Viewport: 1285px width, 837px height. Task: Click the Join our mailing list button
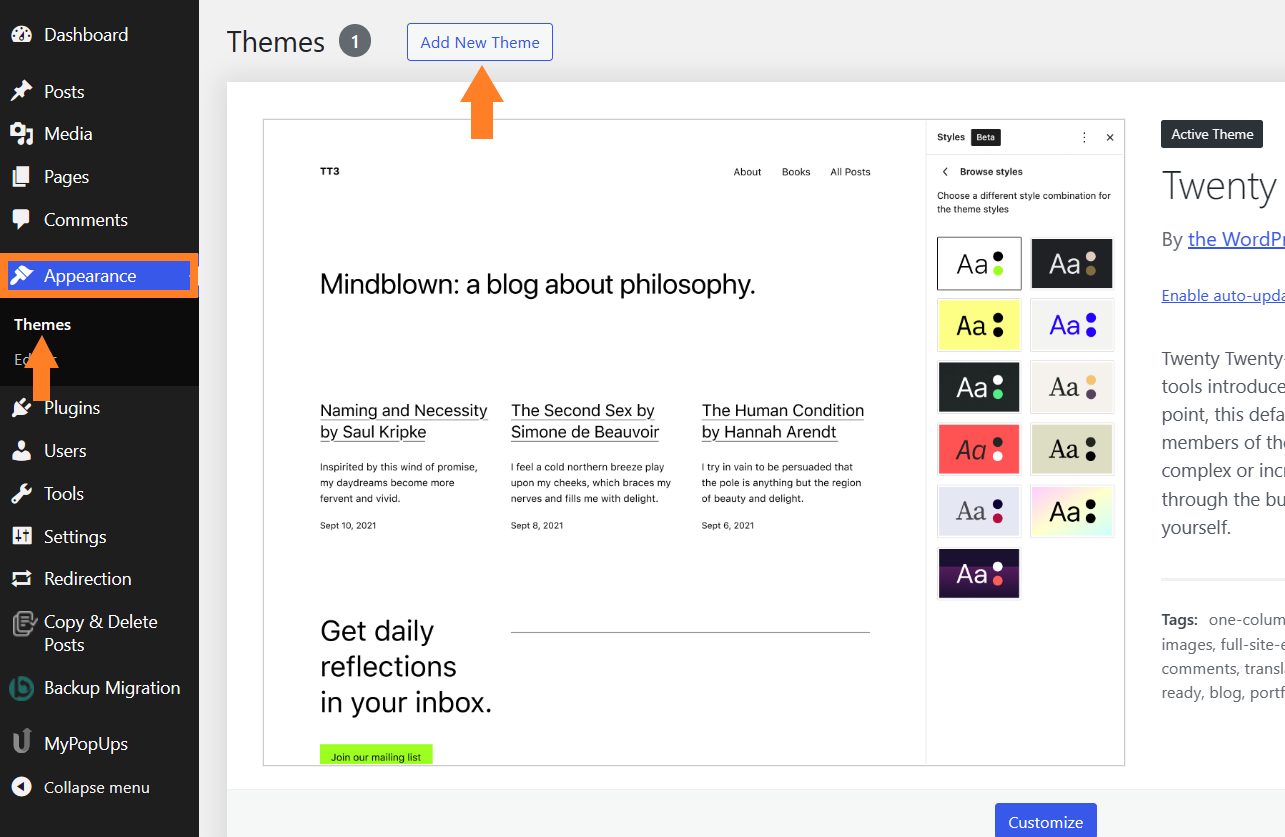[x=376, y=755]
